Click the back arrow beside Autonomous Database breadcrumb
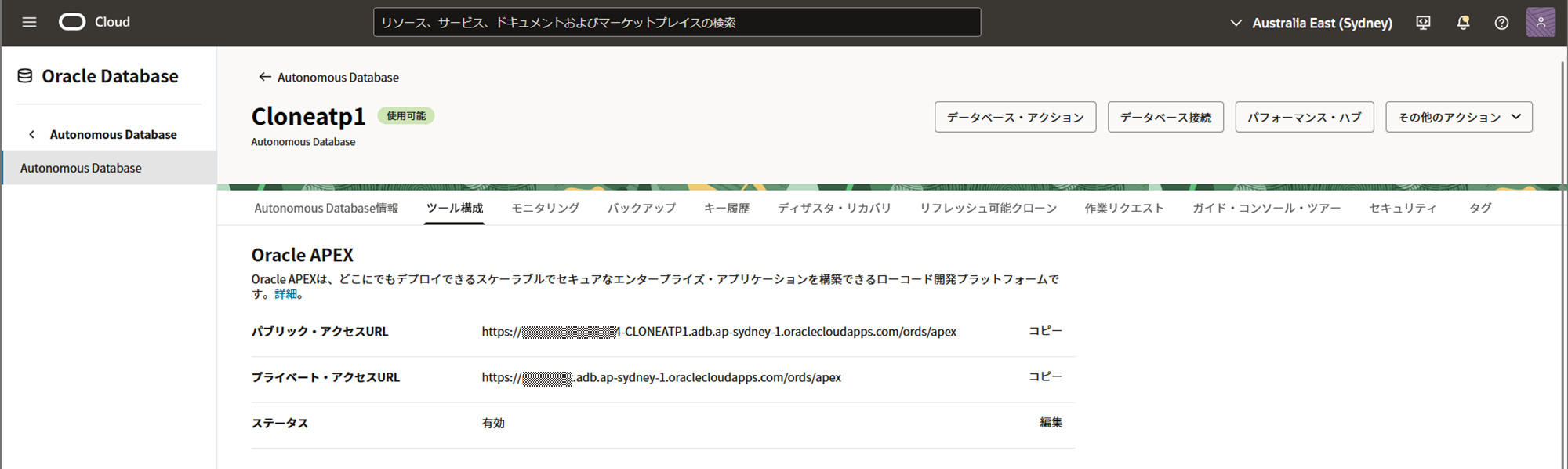This screenshot has height=469, width=1568. point(265,77)
